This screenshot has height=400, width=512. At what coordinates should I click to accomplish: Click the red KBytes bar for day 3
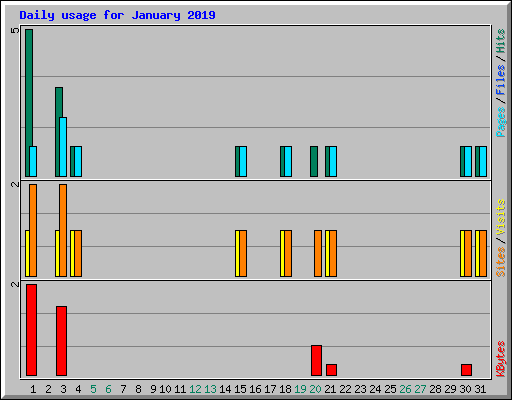point(61,341)
